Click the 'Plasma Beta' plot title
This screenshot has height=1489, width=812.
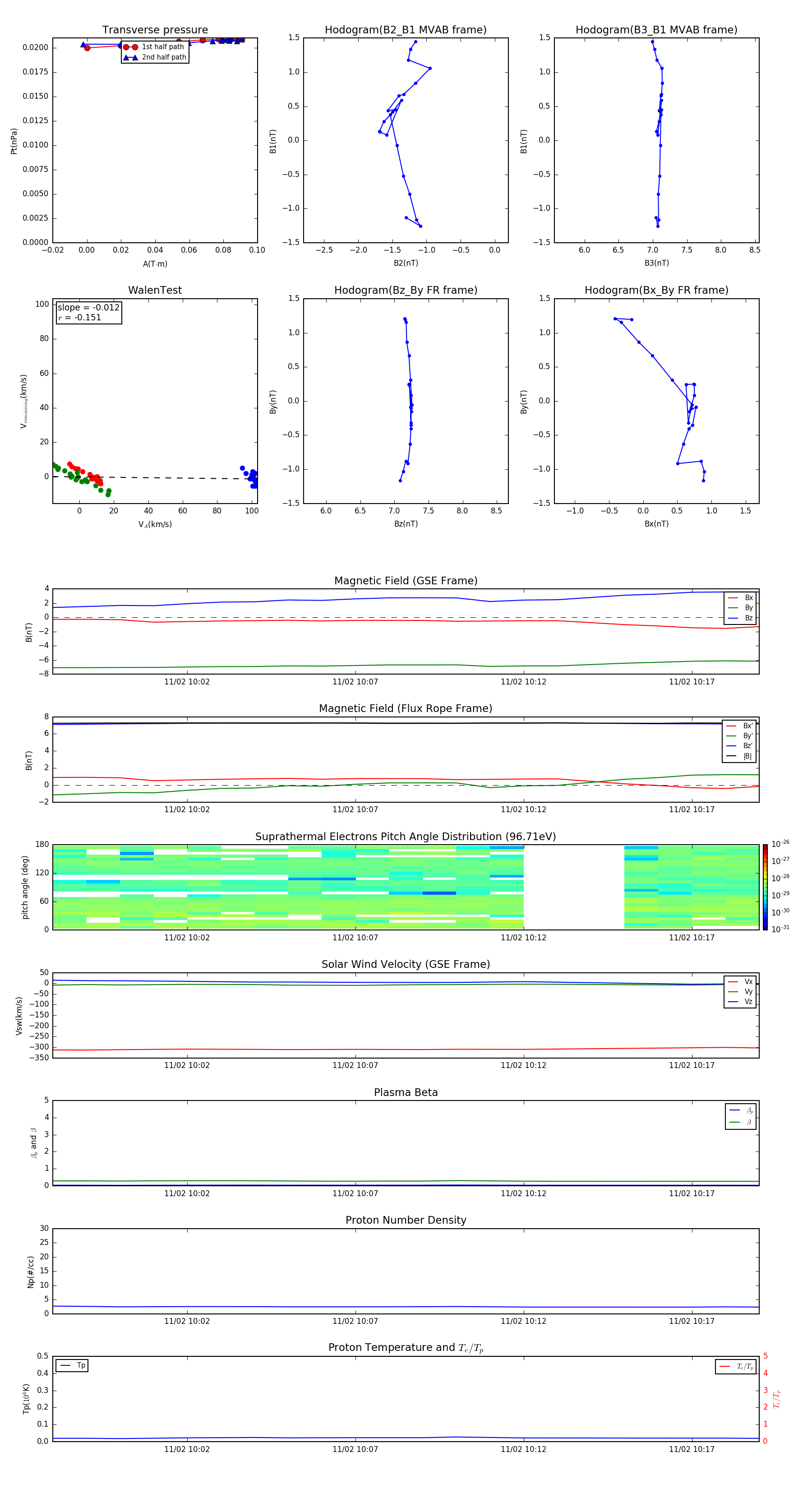pos(406,1092)
